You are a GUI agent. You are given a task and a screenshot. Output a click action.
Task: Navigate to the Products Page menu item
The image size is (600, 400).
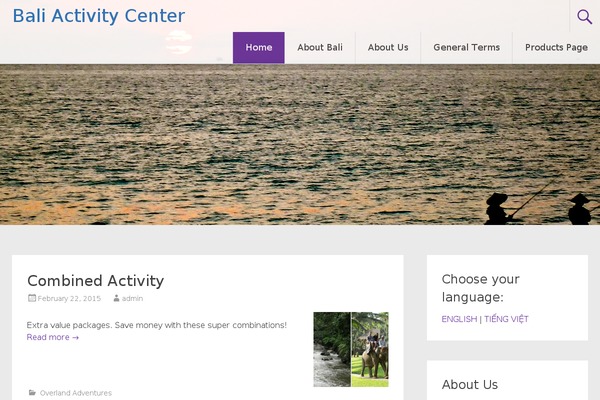pos(556,47)
